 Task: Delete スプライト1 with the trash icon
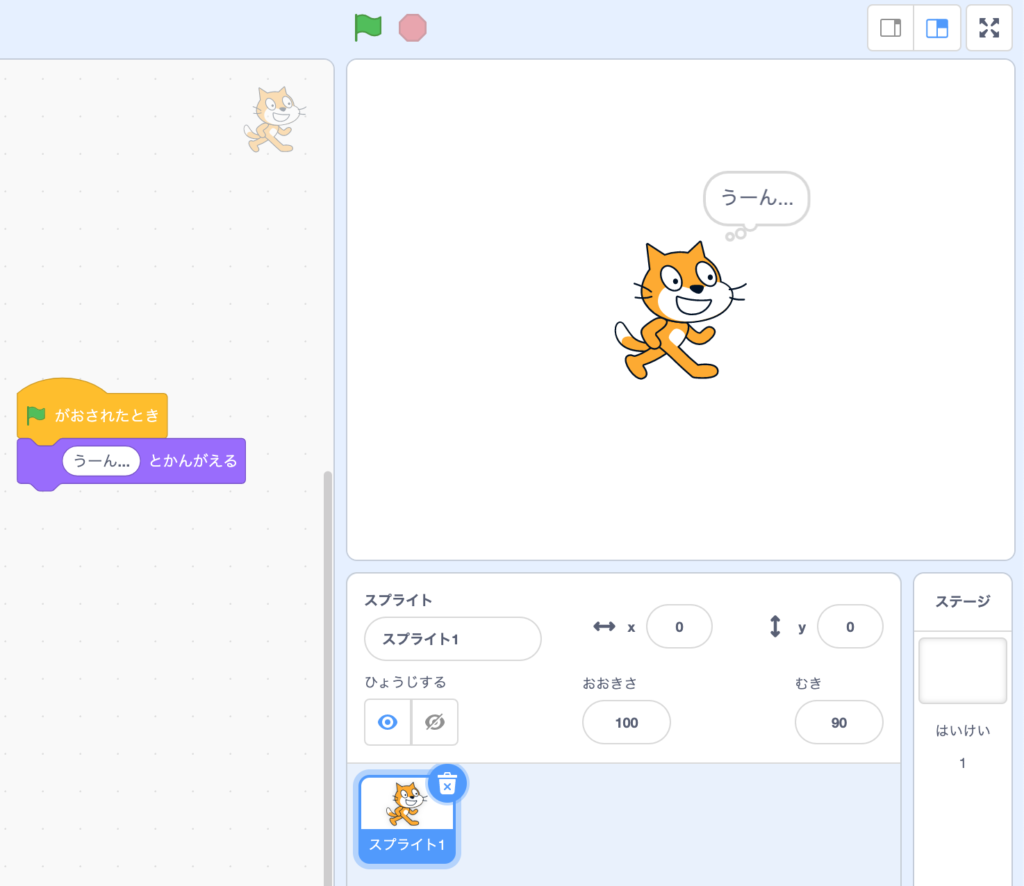[448, 784]
